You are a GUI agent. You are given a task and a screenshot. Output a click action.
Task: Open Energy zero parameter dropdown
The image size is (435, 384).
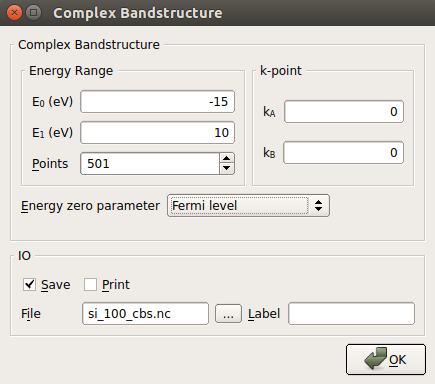click(248, 206)
